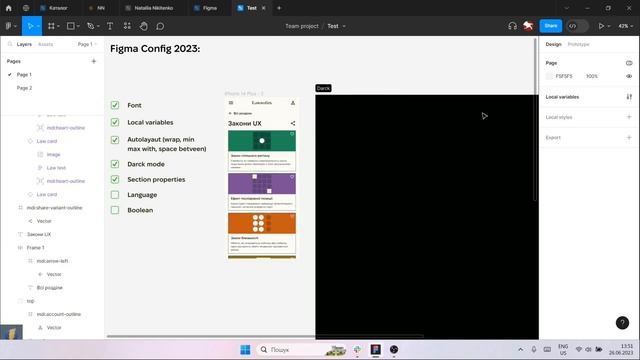
Task: Open Windows Start menu
Action: tap(245, 350)
